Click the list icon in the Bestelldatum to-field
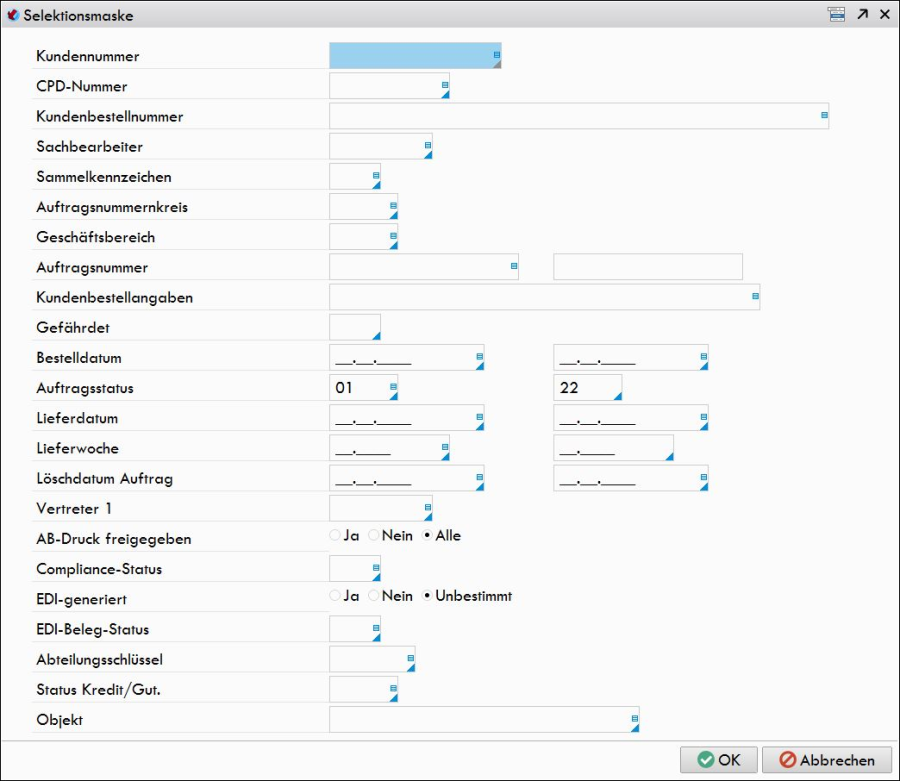Screen dimensions: 900x781 [704, 356]
